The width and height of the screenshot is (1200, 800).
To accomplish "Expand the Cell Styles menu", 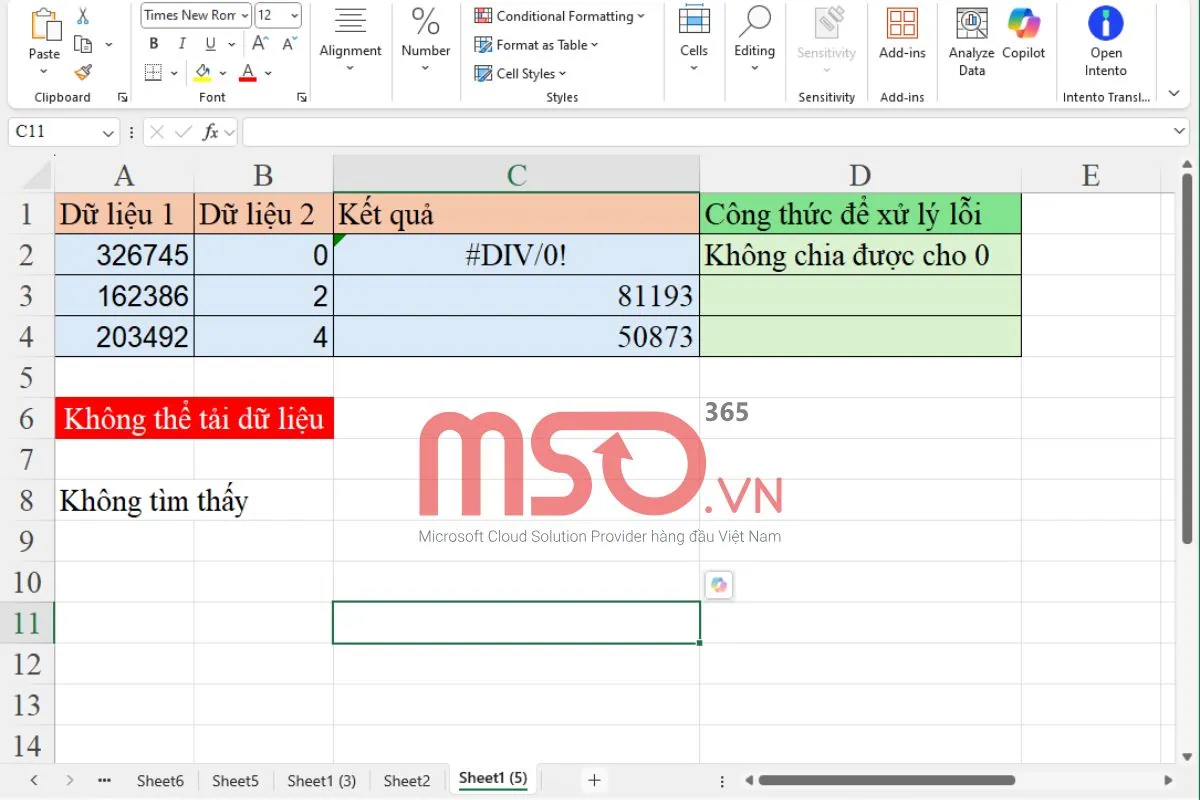I will tap(520, 73).
